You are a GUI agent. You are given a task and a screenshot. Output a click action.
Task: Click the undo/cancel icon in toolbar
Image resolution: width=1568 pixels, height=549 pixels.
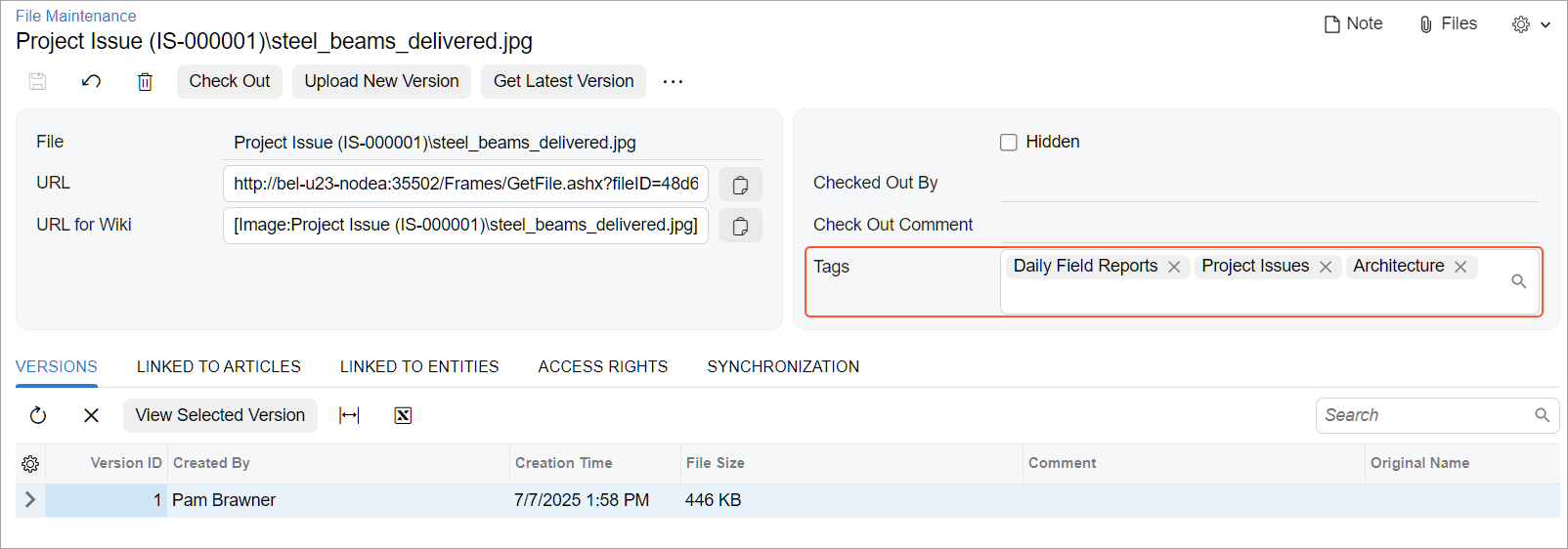point(91,81)
